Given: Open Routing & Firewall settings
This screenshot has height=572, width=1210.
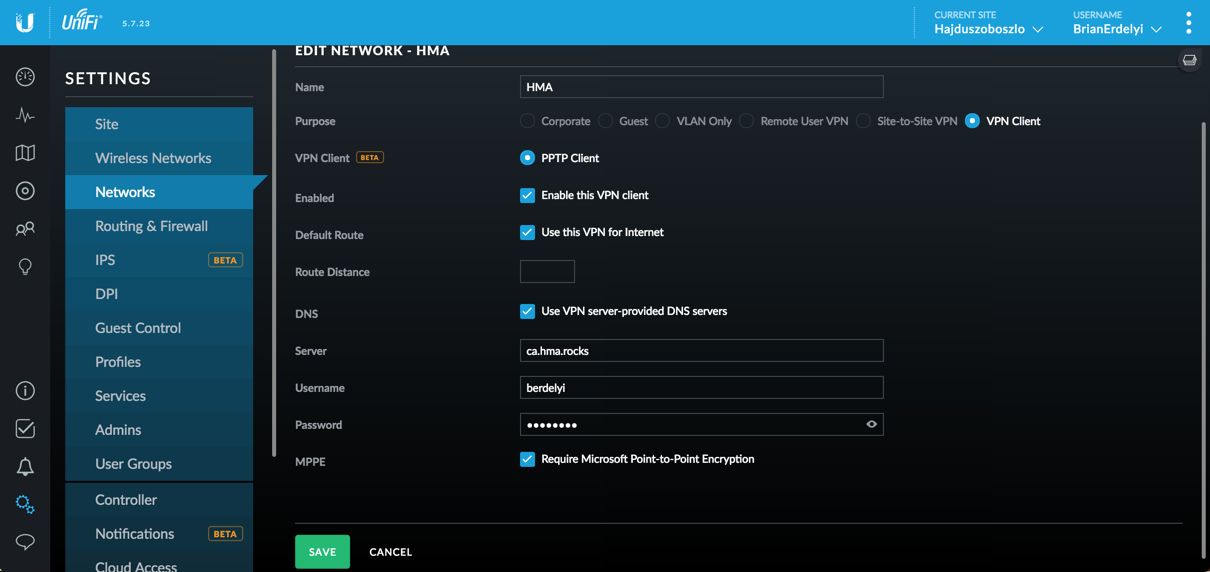Looking at the screenshot, I should [151, 226].
